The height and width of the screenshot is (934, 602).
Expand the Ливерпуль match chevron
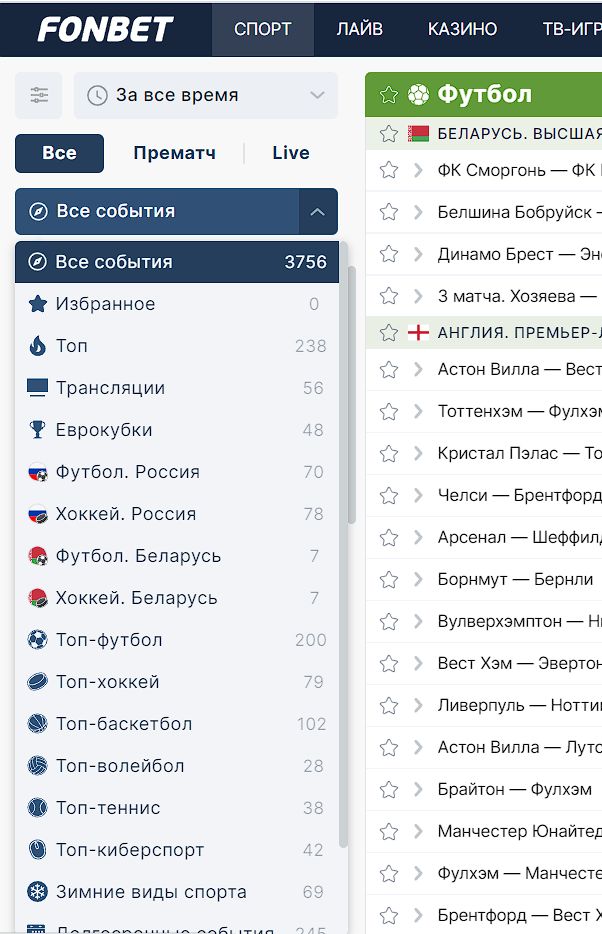(418, 705)
